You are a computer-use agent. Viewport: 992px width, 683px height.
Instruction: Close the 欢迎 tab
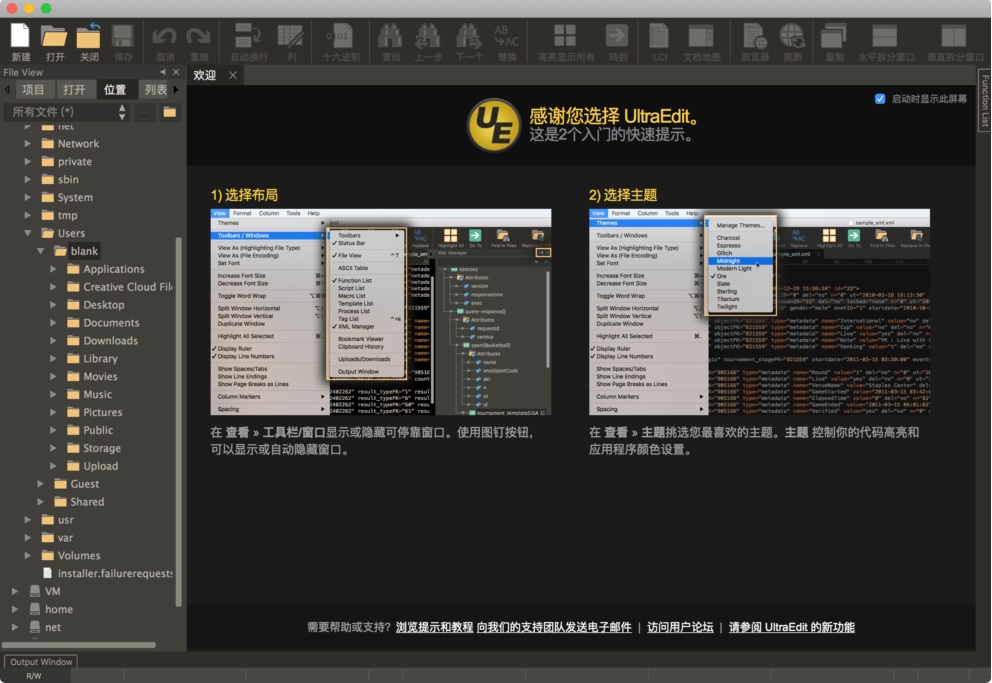tap(233, 75)
